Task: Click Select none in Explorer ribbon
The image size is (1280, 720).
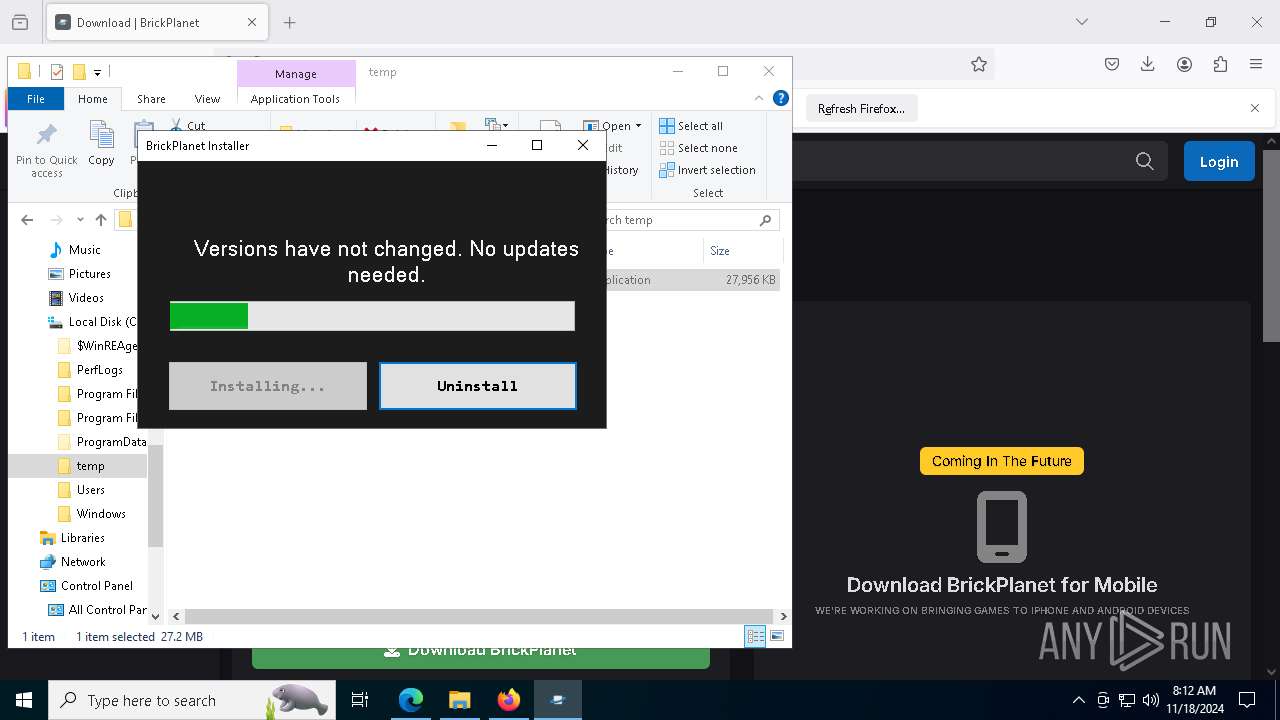Action: pyautogui.click(x=698, y=148)
